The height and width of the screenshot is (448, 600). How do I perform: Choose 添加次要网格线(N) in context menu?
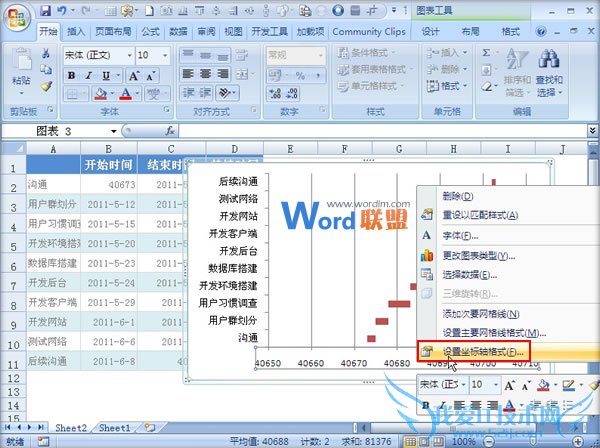pyautogui.click(x=481, y=314)
